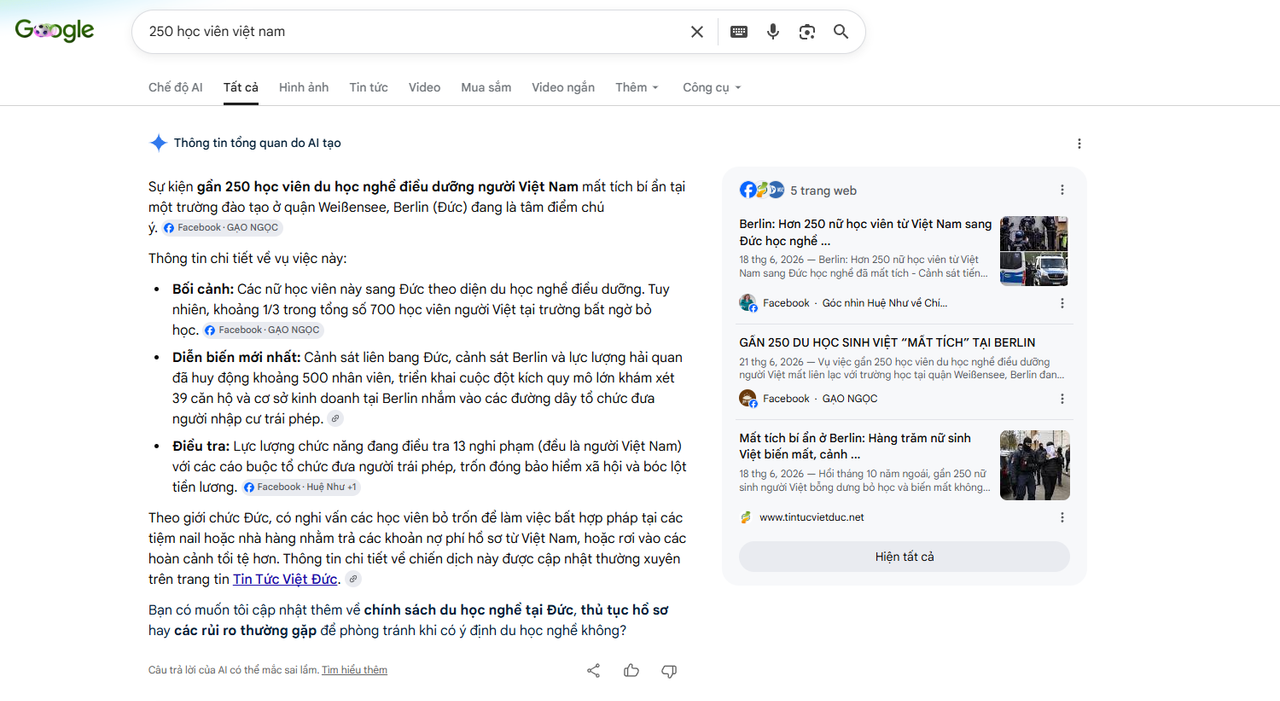The height and width of the screenshot is (701, 1280).
Task: Open 'Berlin: Hơn 250 nữ học viên' result
Action: point(865,232)
